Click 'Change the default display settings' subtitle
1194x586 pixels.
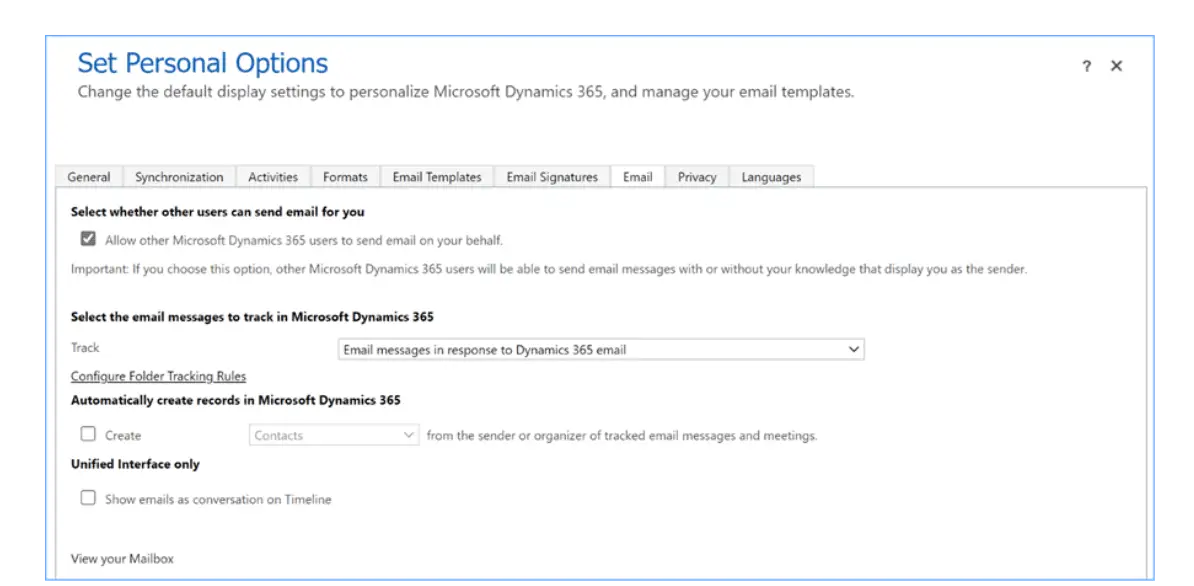(466, 93)
